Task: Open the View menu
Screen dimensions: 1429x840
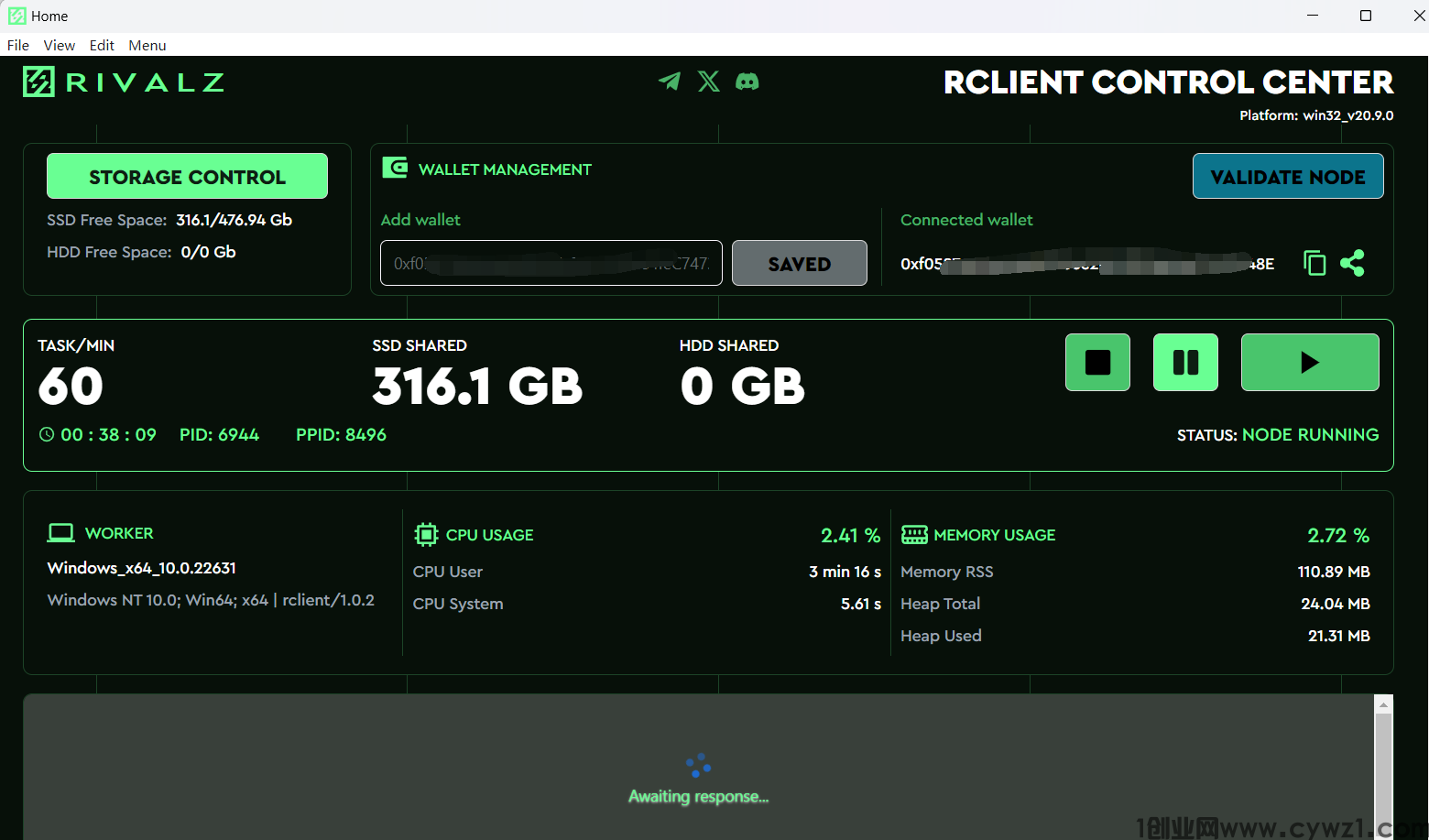Action: (x=60, y=45)
